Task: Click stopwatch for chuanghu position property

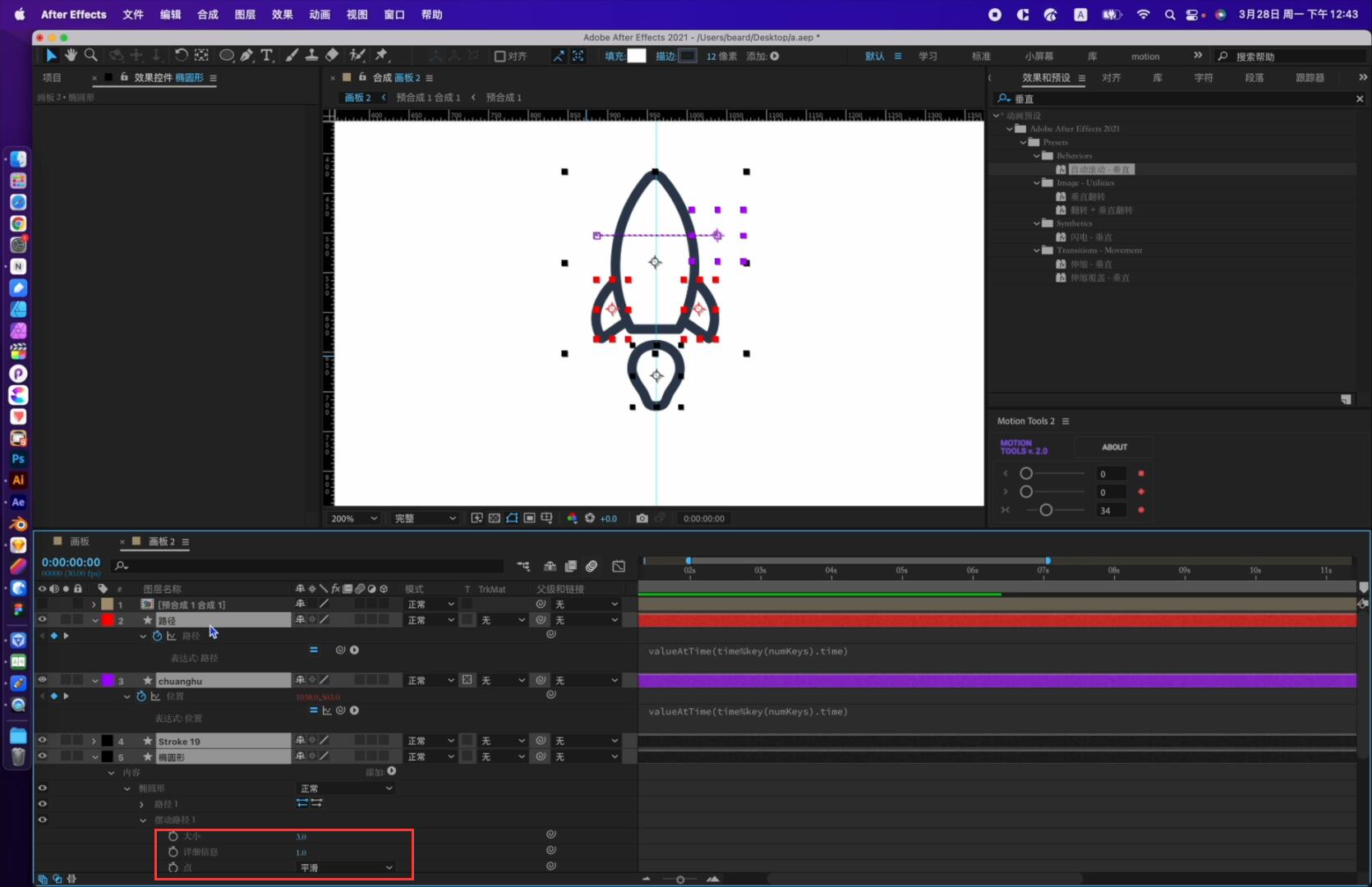Action: click(x=141, y=696)
